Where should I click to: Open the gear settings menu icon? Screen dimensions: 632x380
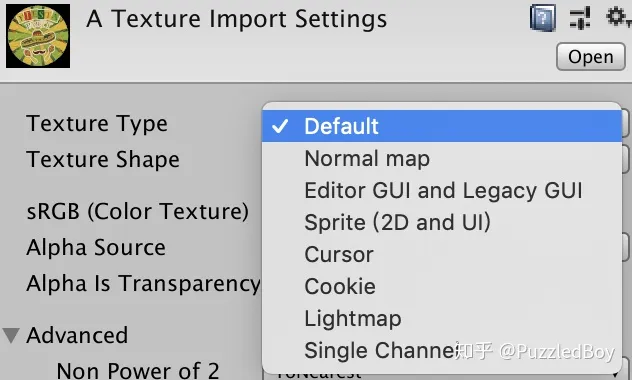[617, 17]
